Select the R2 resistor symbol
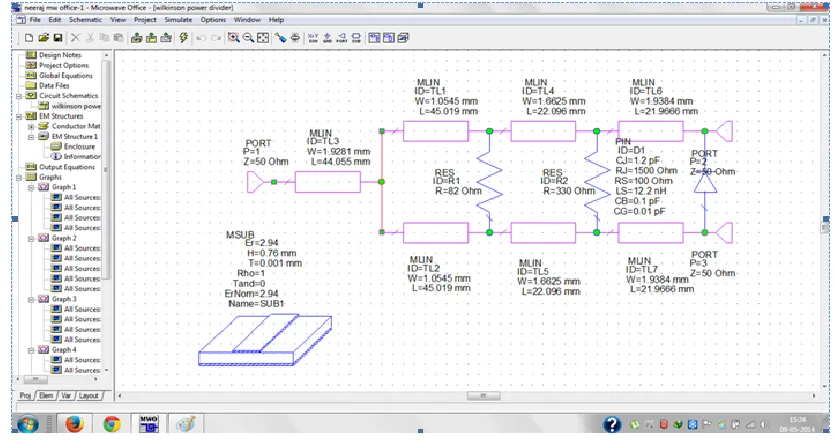This screenshot has height=440, width=834. [x=597, y=182]
